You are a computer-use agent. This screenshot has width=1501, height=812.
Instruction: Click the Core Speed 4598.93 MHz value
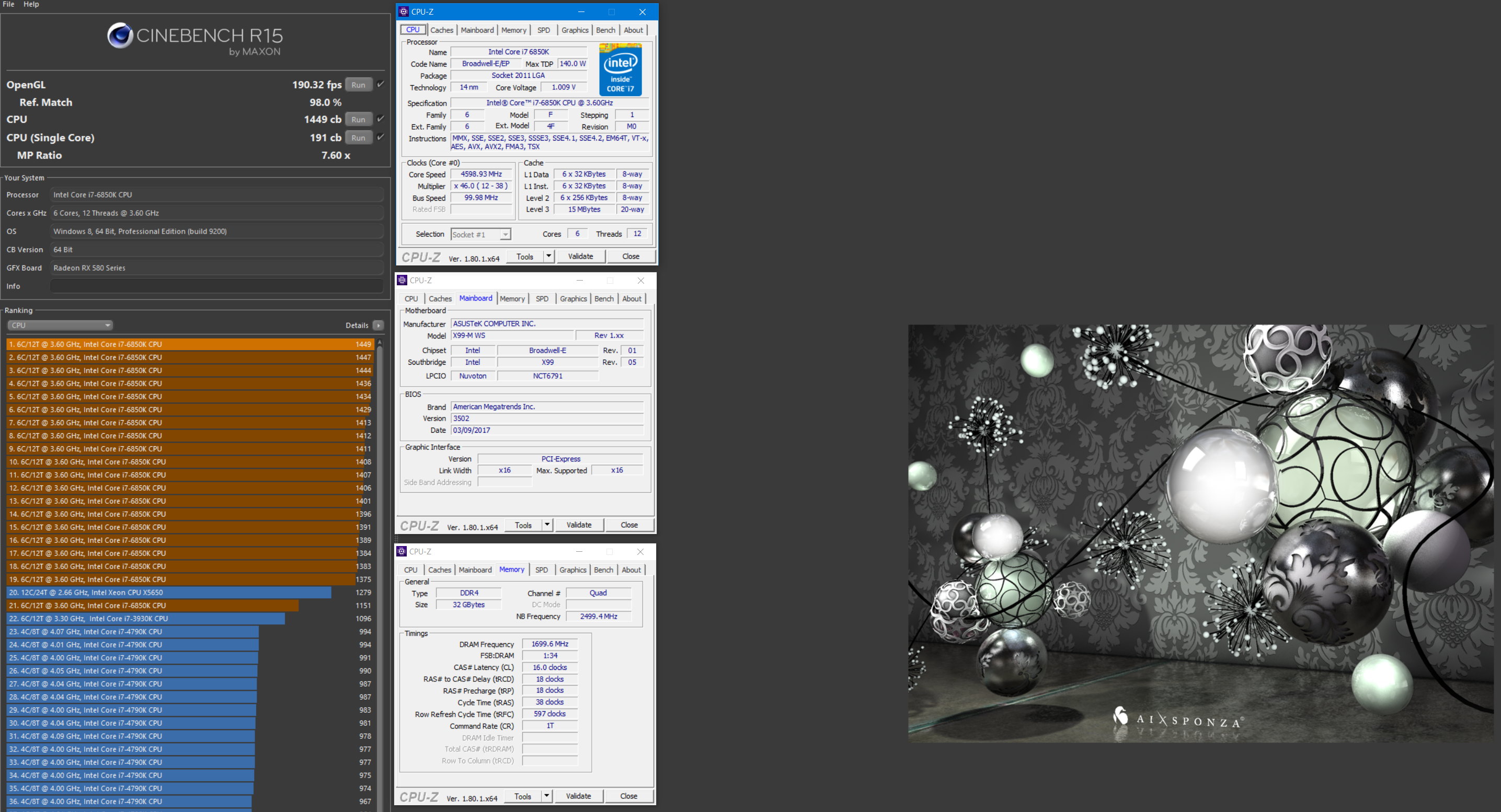[x=482, y=174]
